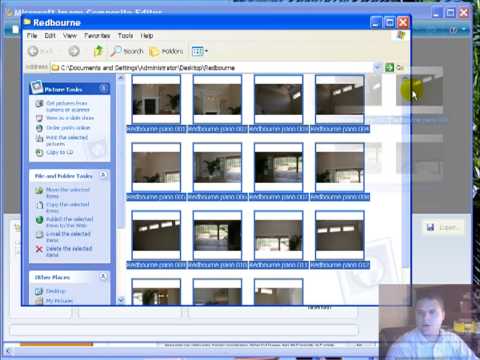Image resolution: width=480 pixels, height=360 pixels.
Task: Click Copy the selected items
Action: 68,207
